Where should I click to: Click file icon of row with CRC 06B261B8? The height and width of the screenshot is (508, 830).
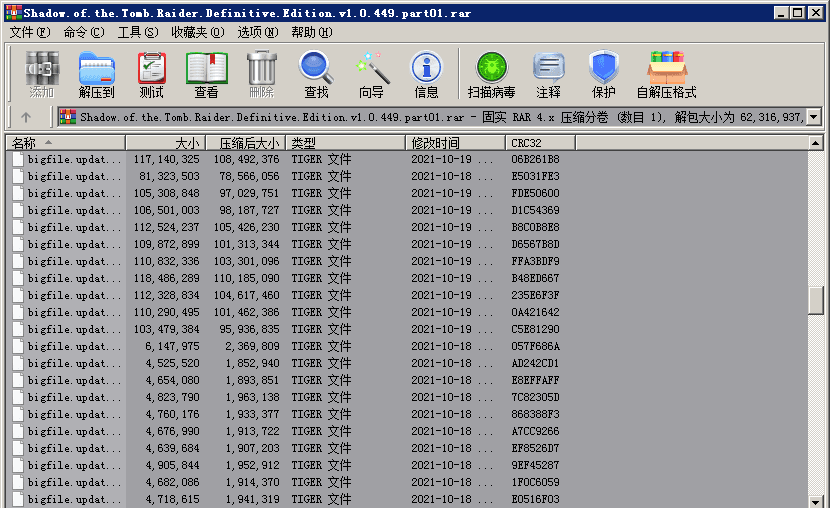tap(18, 159)
